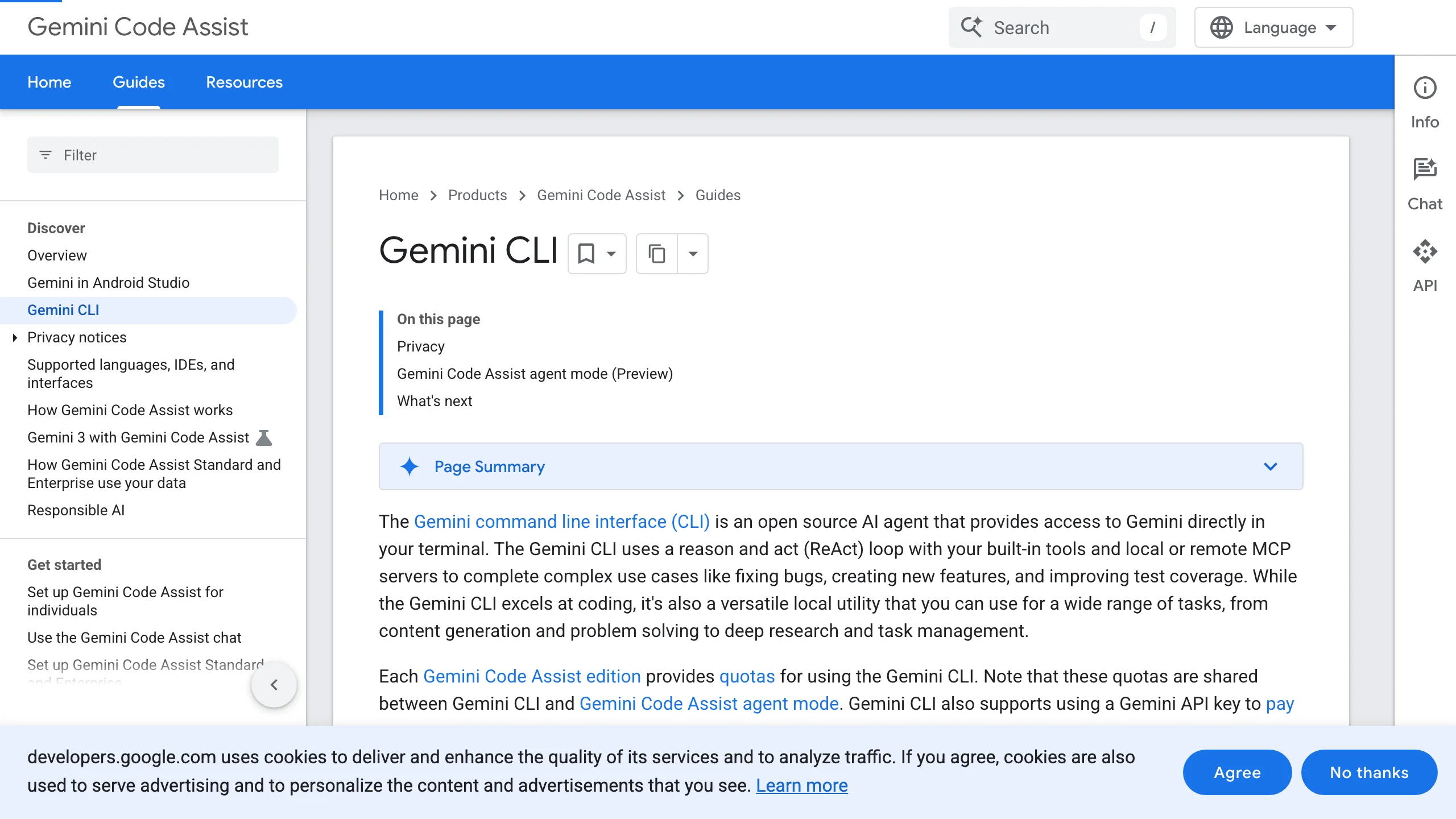
Task: Open the Learn more cookies link
Action: point(802,785)
